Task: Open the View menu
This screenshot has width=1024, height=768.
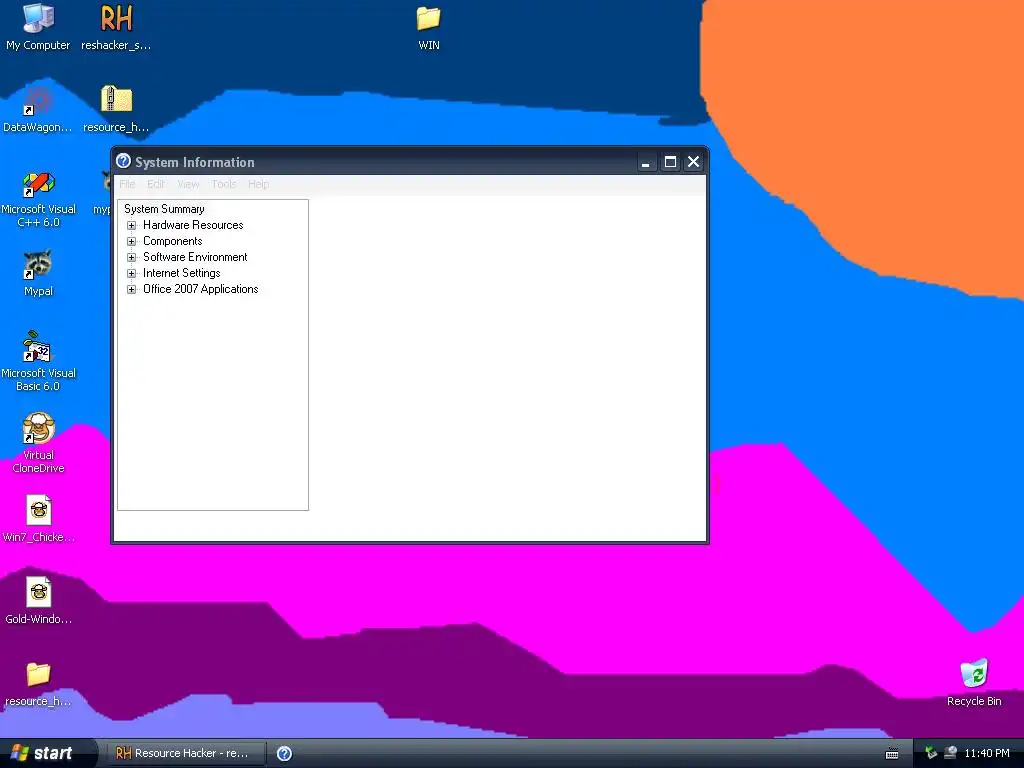Action: [x=188, y=184]
